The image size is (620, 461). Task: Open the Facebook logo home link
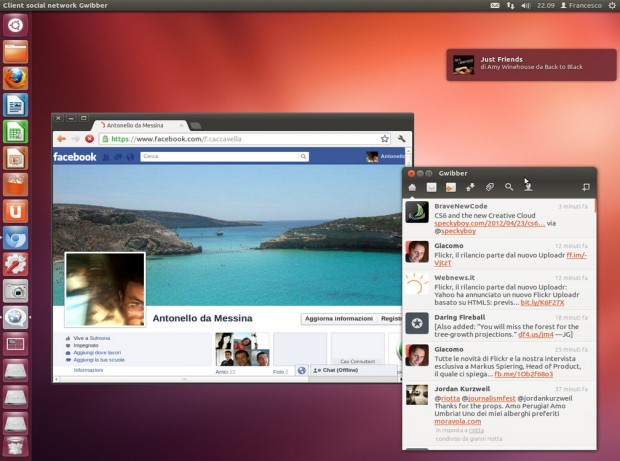tap(75, 157)
